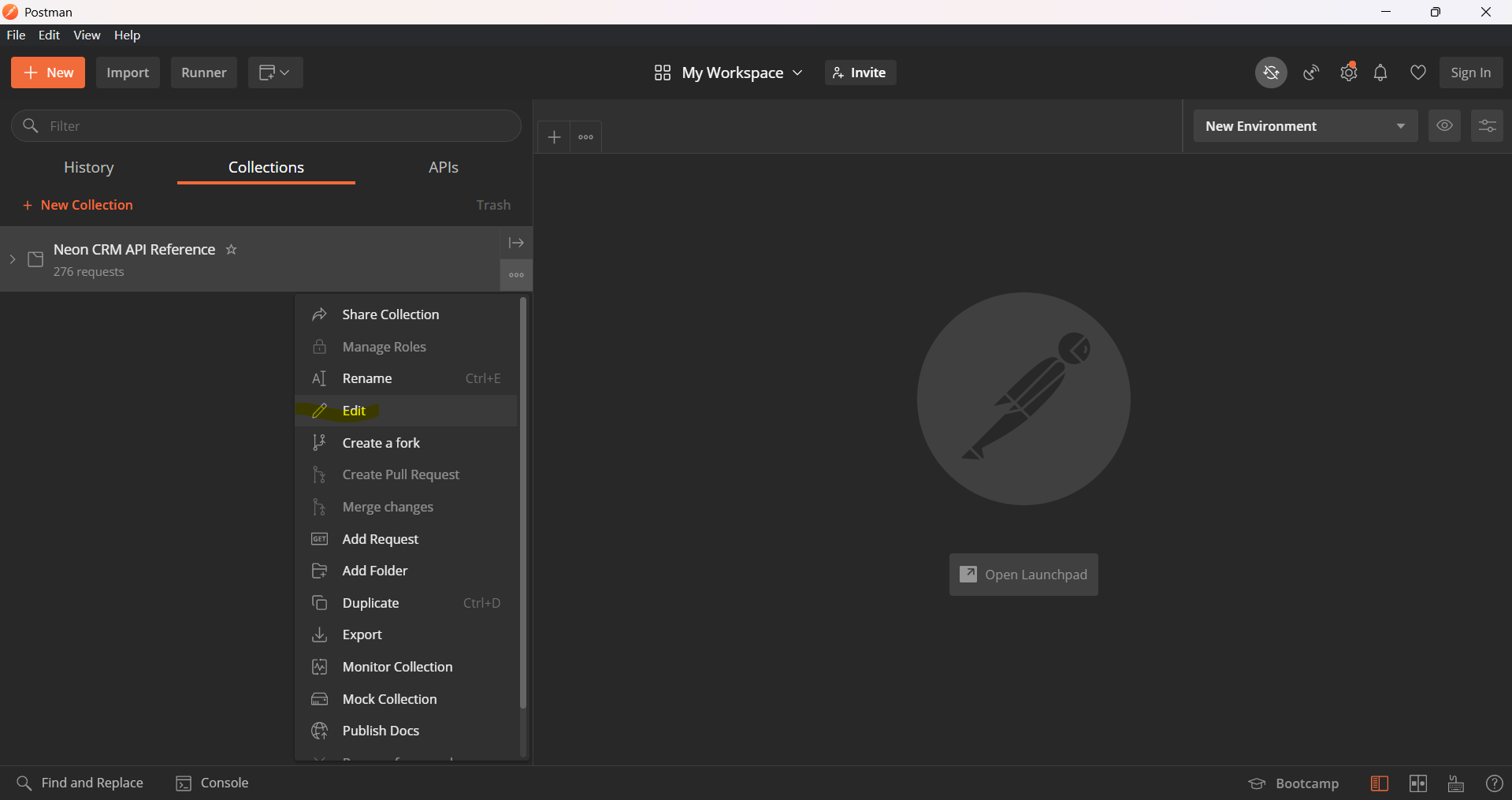Select Publish Docs
This screenshot has width=1512, height=800.
tap(406, 731)
